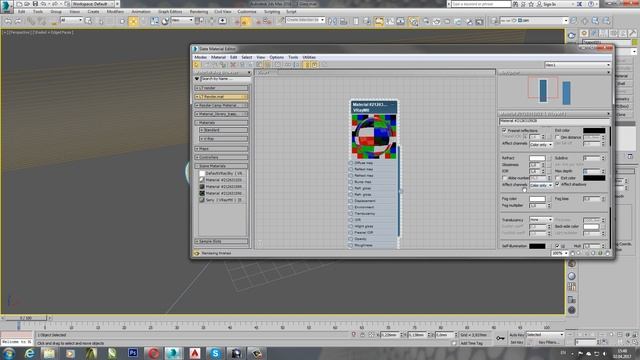640x360 pixels.
Task: Click the Mirror tool icon in main toolbar
Action: point(333,21)
